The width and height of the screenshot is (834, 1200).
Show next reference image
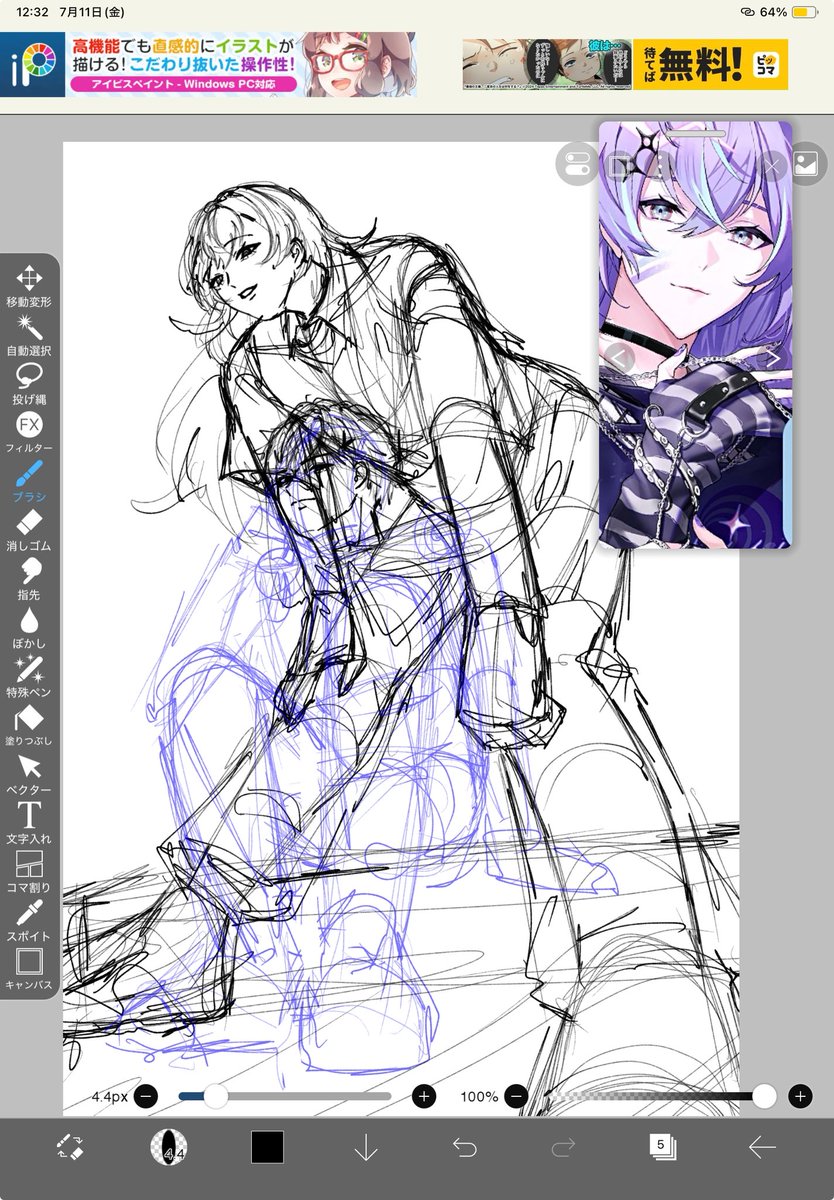[772, 356]
